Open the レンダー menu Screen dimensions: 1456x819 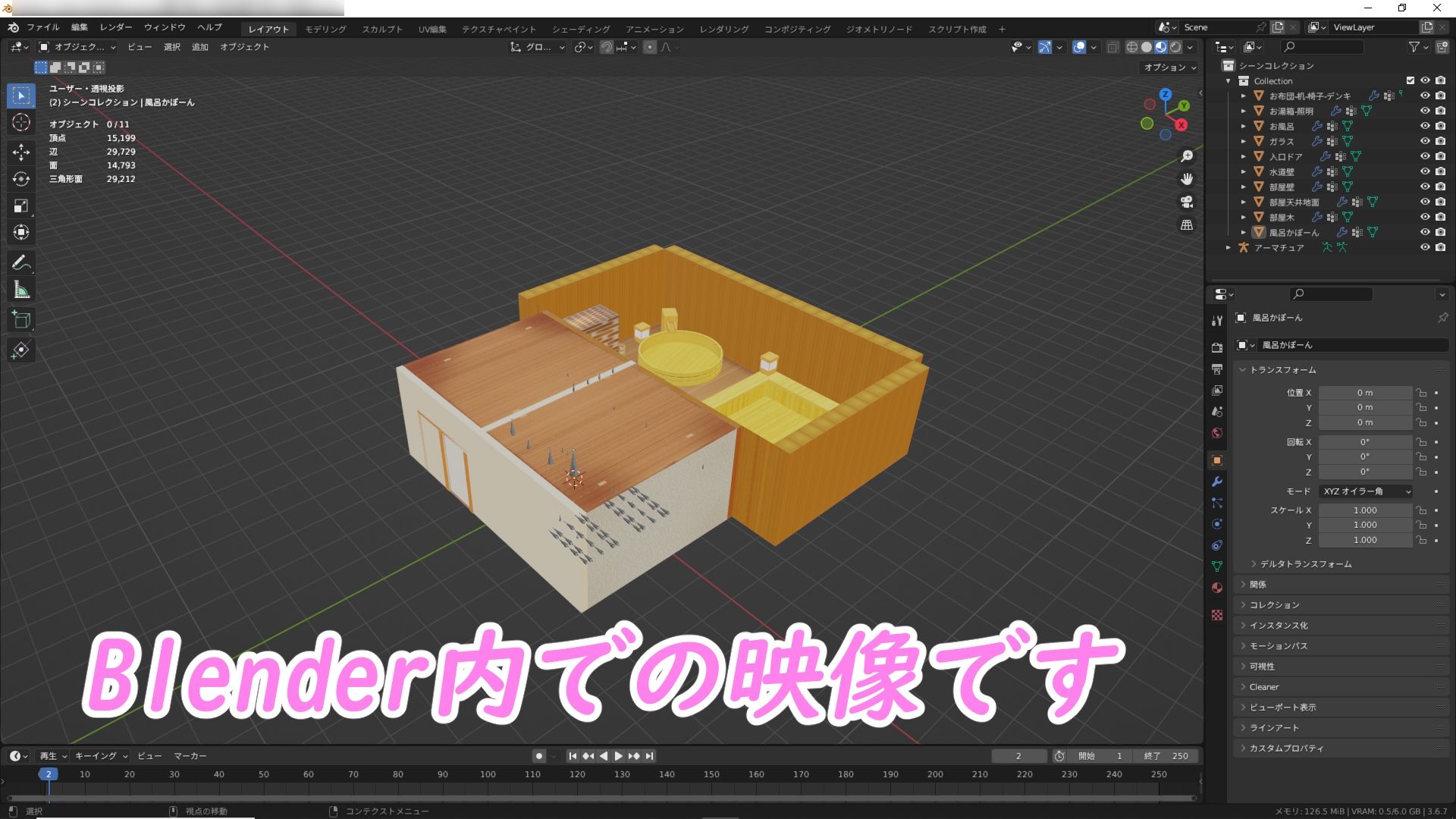tap(115, 27)
